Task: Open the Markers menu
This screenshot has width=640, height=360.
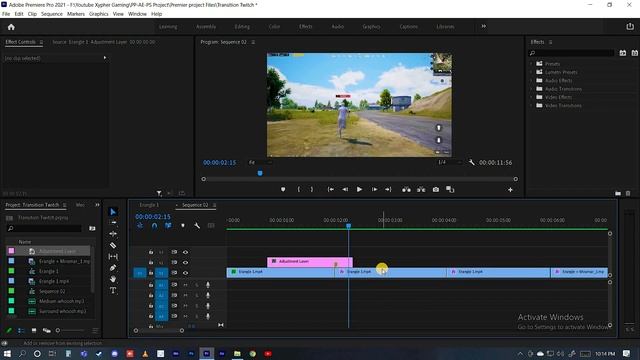Action: pos(76,14)
